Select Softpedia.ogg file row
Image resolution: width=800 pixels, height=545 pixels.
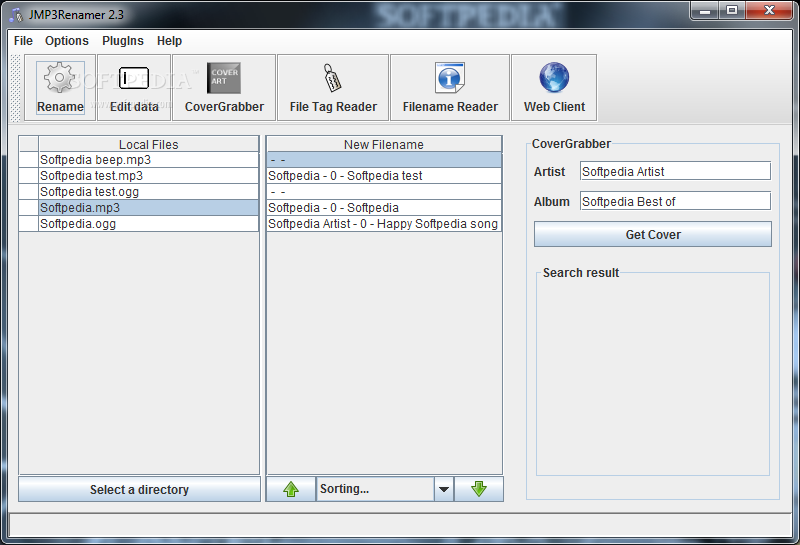tap(148, 224)
